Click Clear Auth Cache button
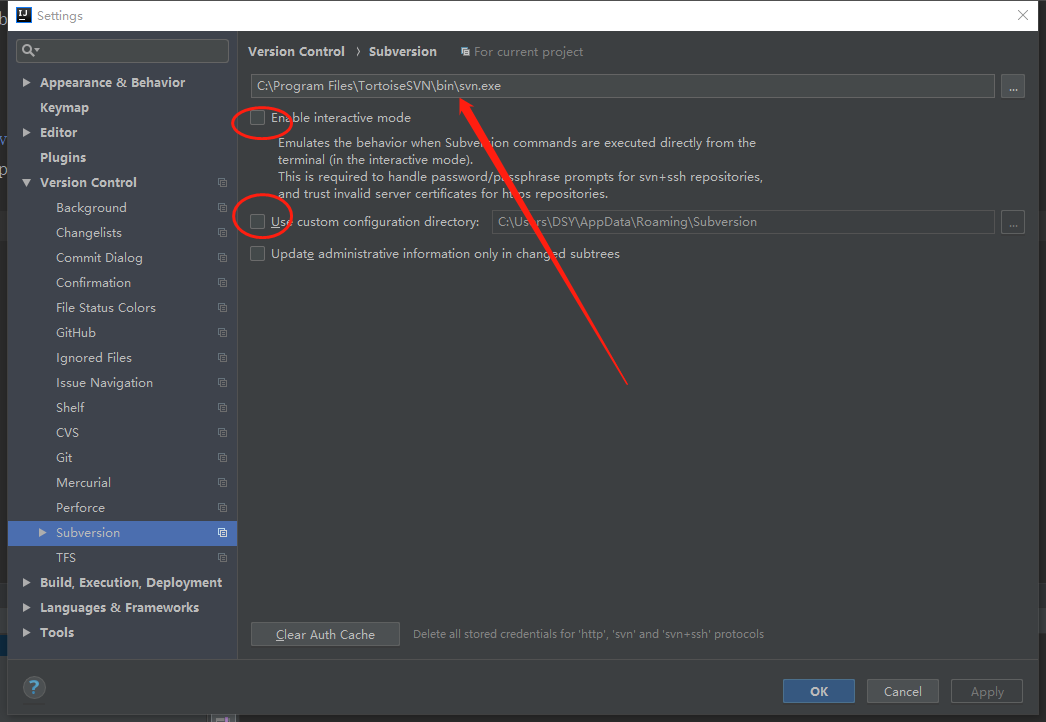 (x=326, y=634)
